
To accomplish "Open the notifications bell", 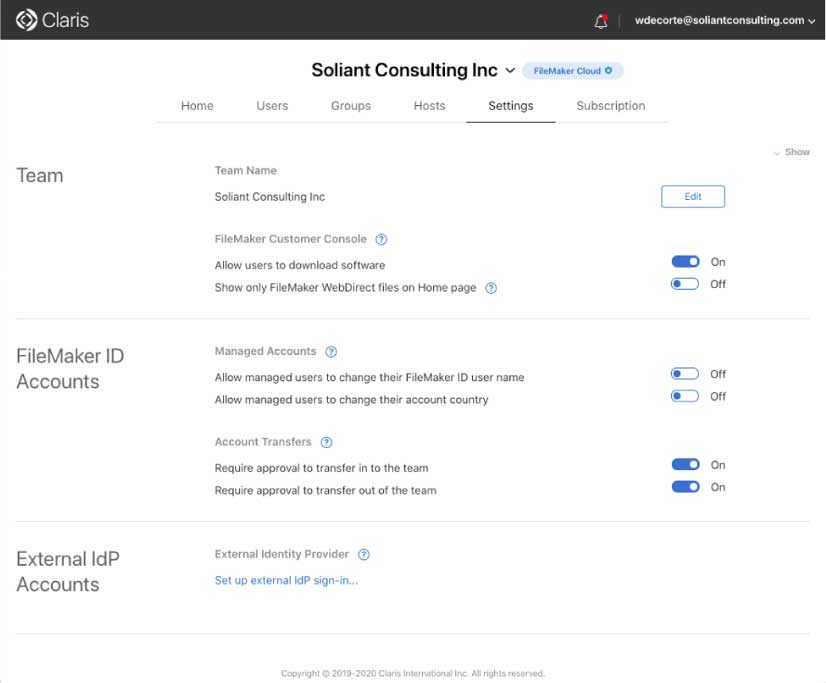I will (601, 21).
